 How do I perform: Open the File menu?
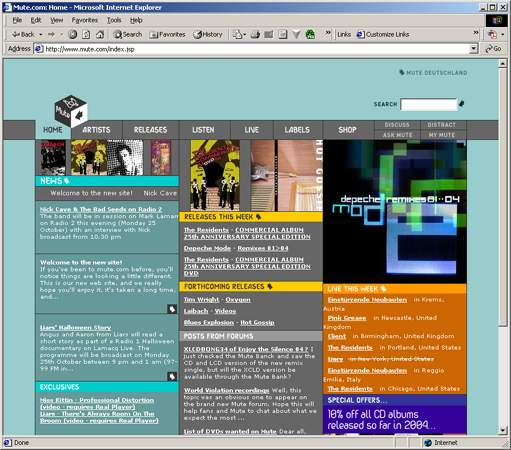click(17, 20)
